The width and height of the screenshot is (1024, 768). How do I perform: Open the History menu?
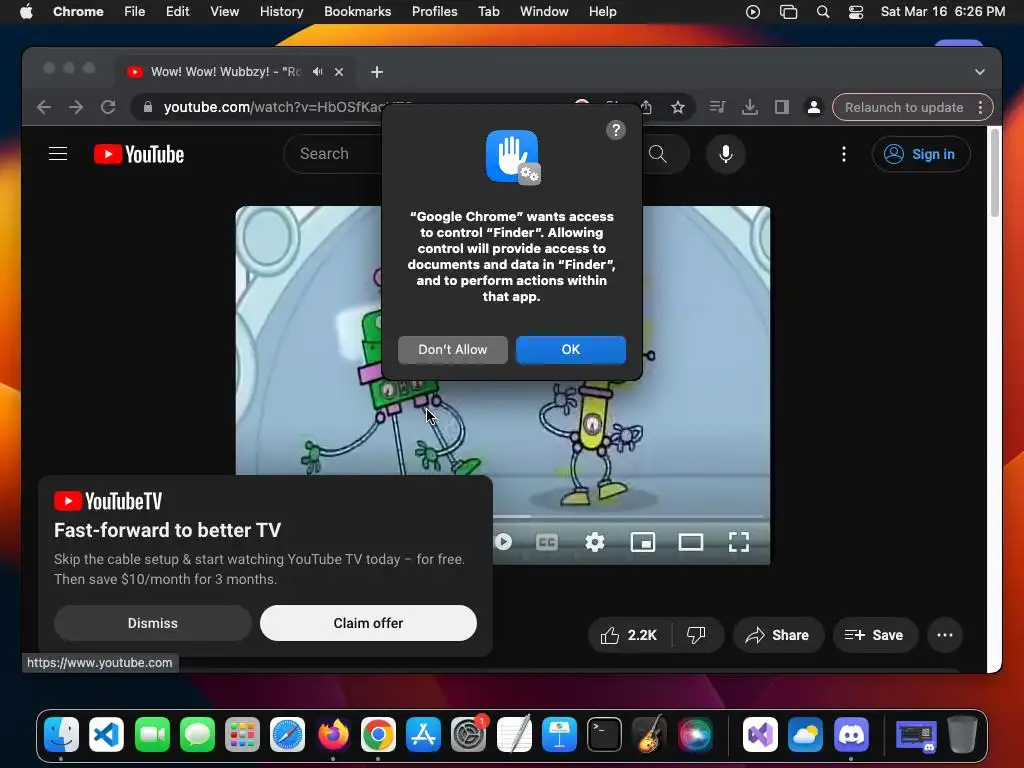coord(281,12)
